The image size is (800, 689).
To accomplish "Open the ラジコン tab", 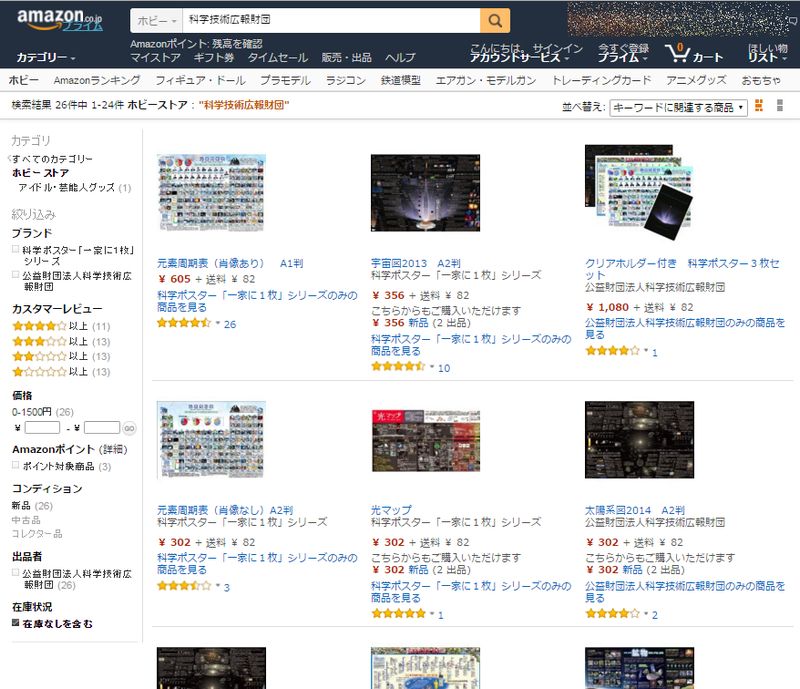I will 345,81.
